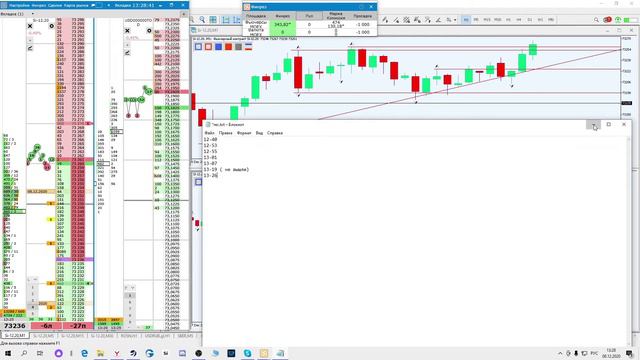
Task: Click the action center notification icon
Action: coord(629,353)
